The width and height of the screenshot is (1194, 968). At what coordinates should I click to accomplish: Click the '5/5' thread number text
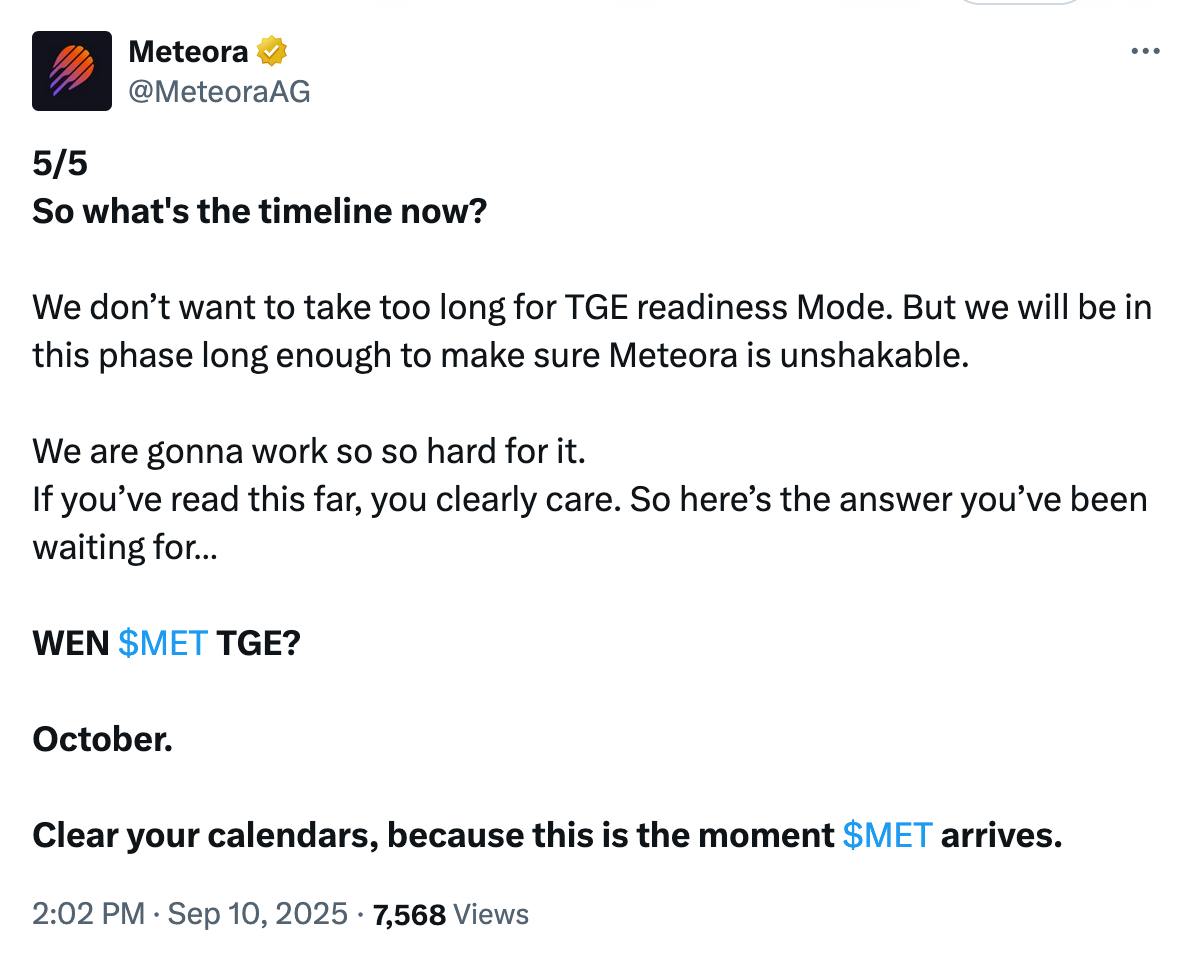[60, 164]
